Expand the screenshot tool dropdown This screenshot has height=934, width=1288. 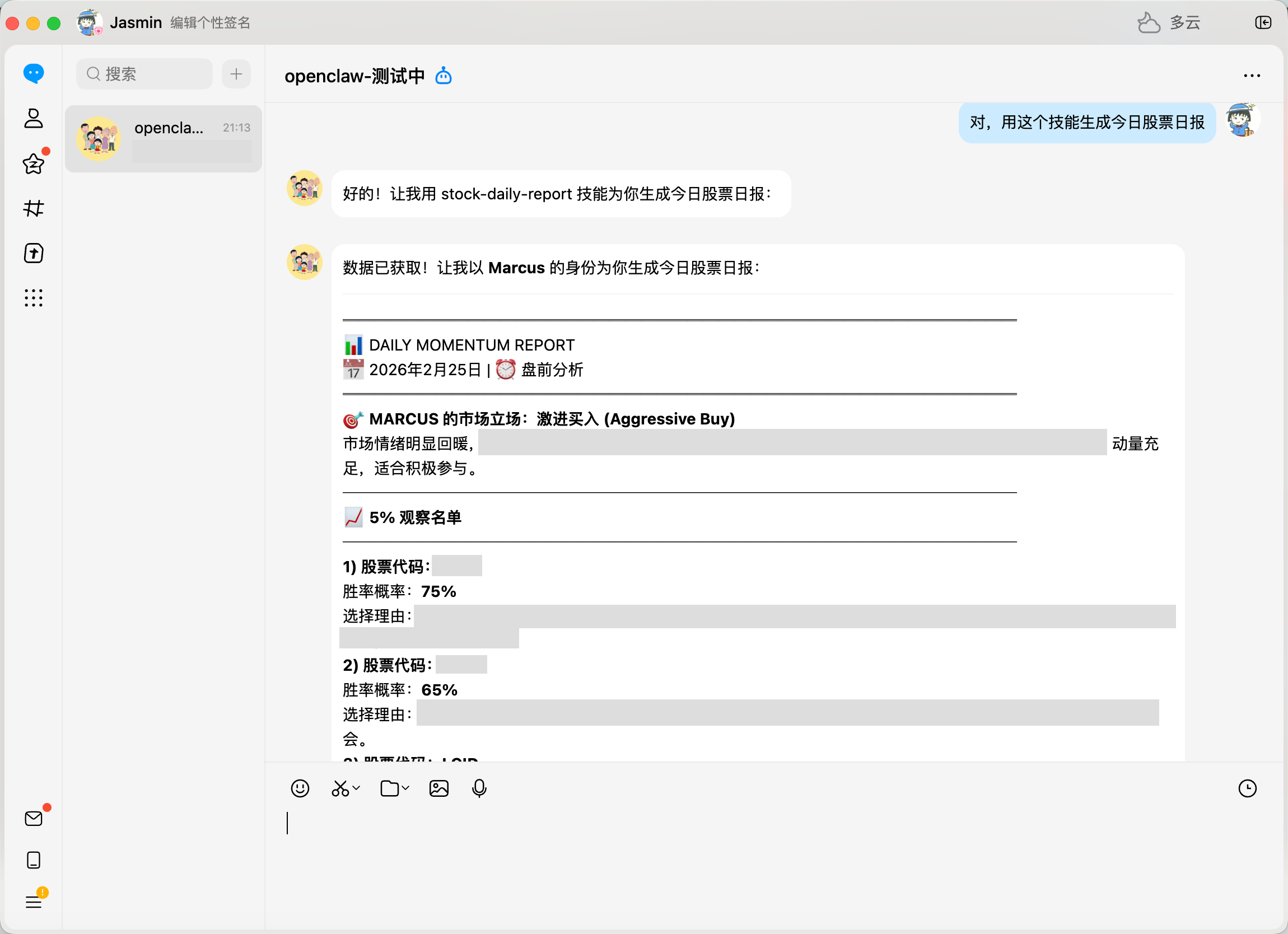[x=357, y=788]
